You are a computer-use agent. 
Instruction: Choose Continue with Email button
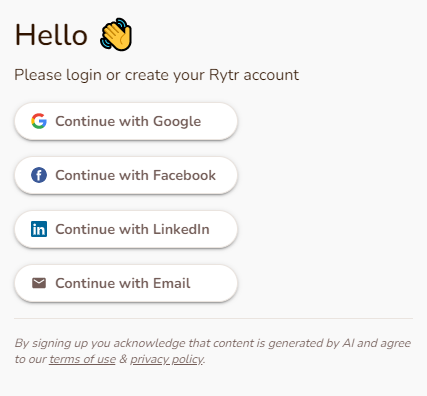tap(126, 283)
